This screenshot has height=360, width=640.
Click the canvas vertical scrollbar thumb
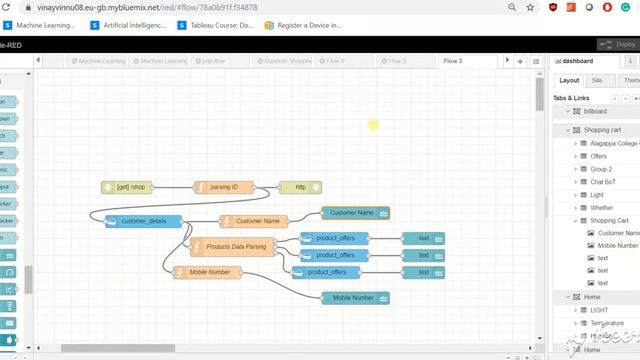[x=540, y=94]
